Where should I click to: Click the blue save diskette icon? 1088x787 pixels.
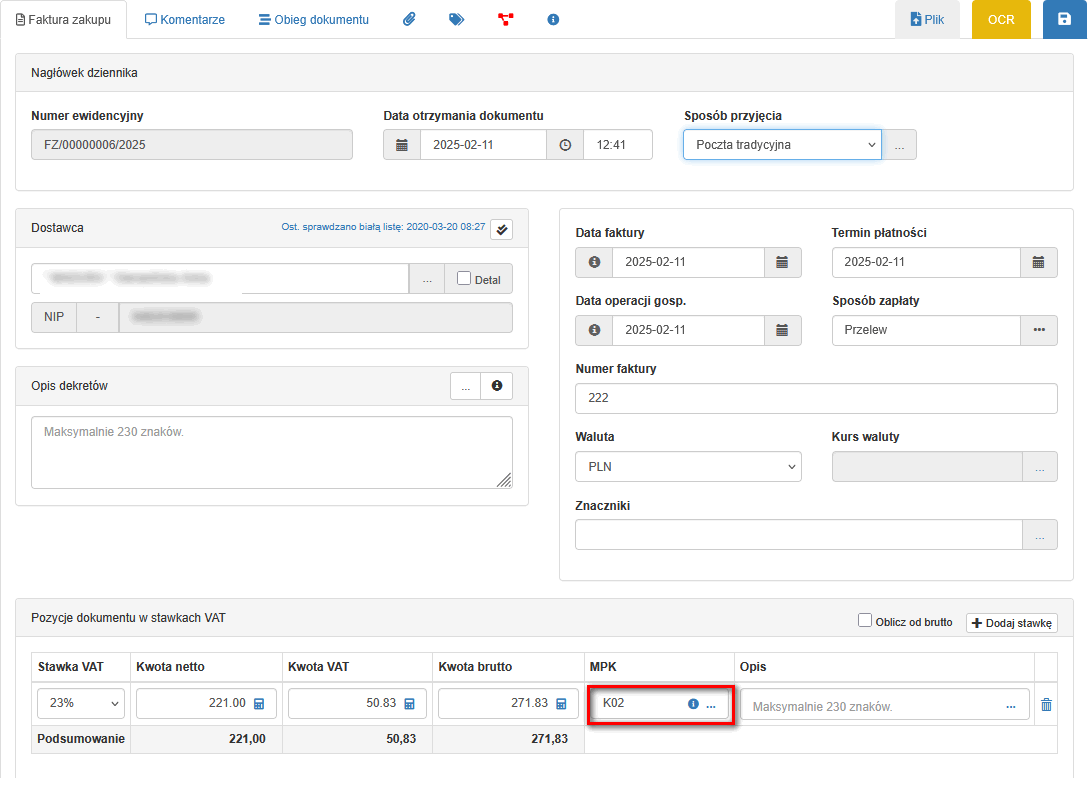coord(1064,19)
